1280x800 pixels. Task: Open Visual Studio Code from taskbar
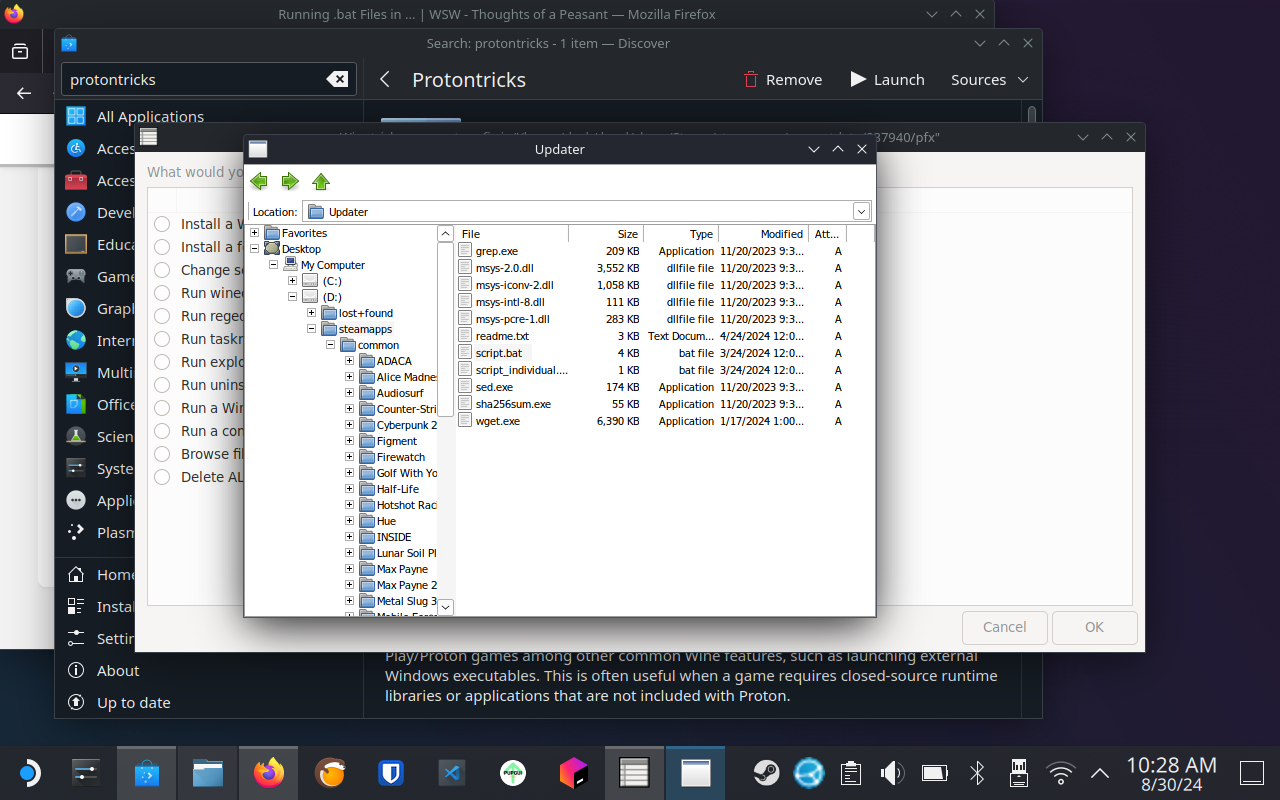point(452,772)
